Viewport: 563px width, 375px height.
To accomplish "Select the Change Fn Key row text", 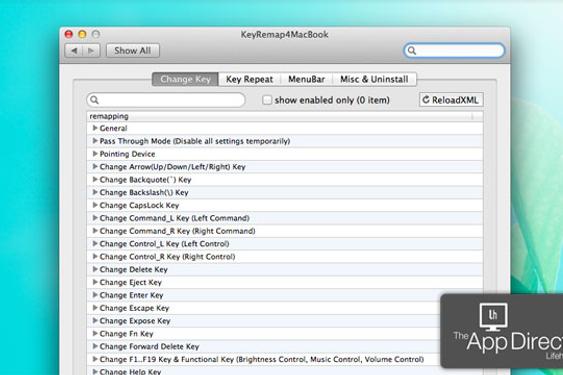I will 126,334.
